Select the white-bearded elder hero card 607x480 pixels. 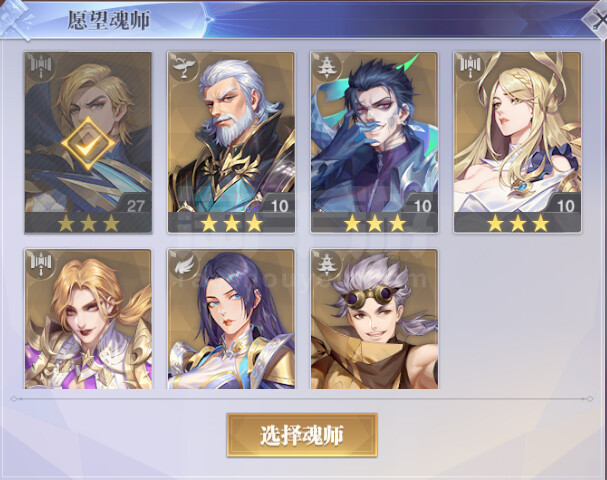coord(231,142)
